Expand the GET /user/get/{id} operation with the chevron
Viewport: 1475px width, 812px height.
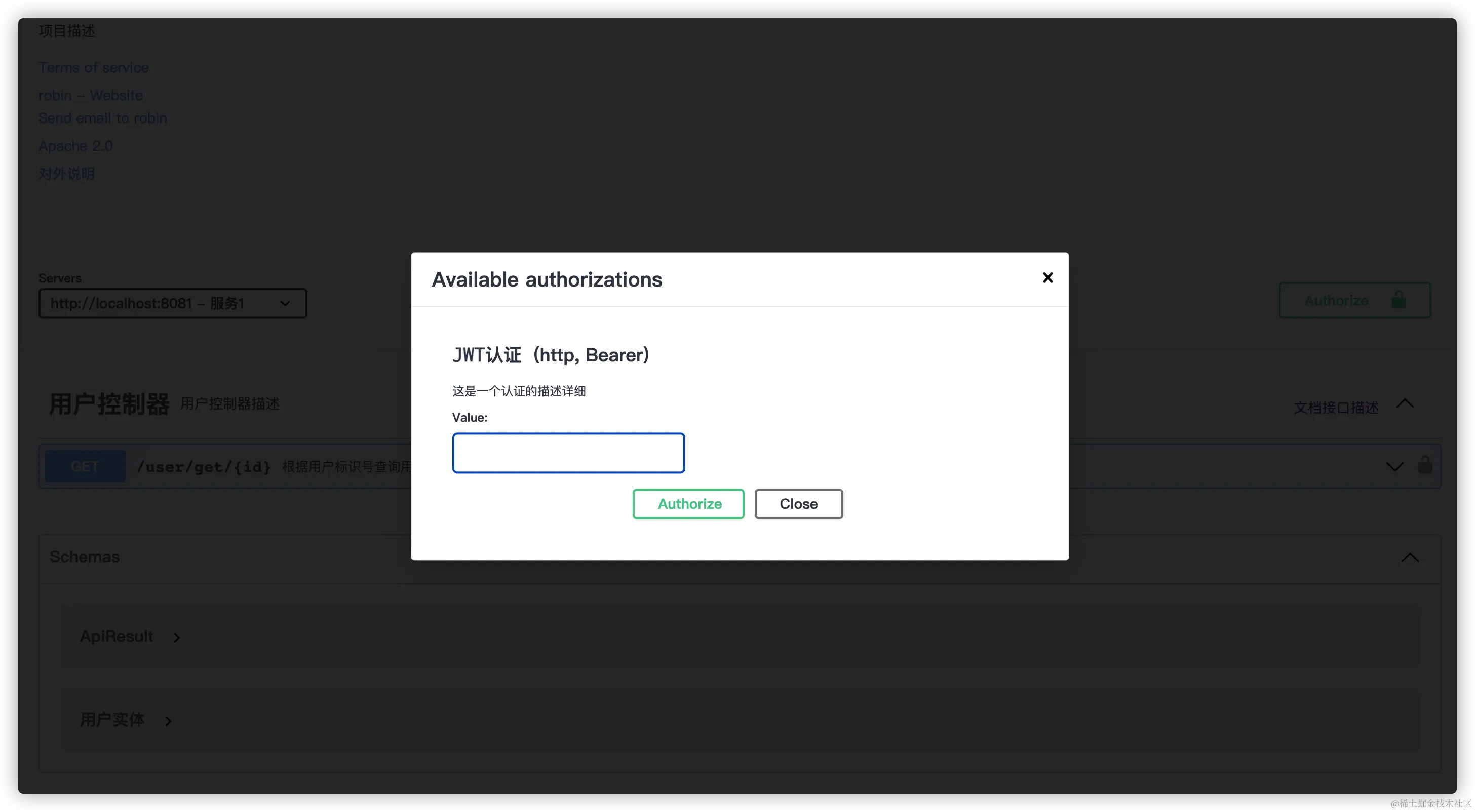click(x=1394, y=466)
